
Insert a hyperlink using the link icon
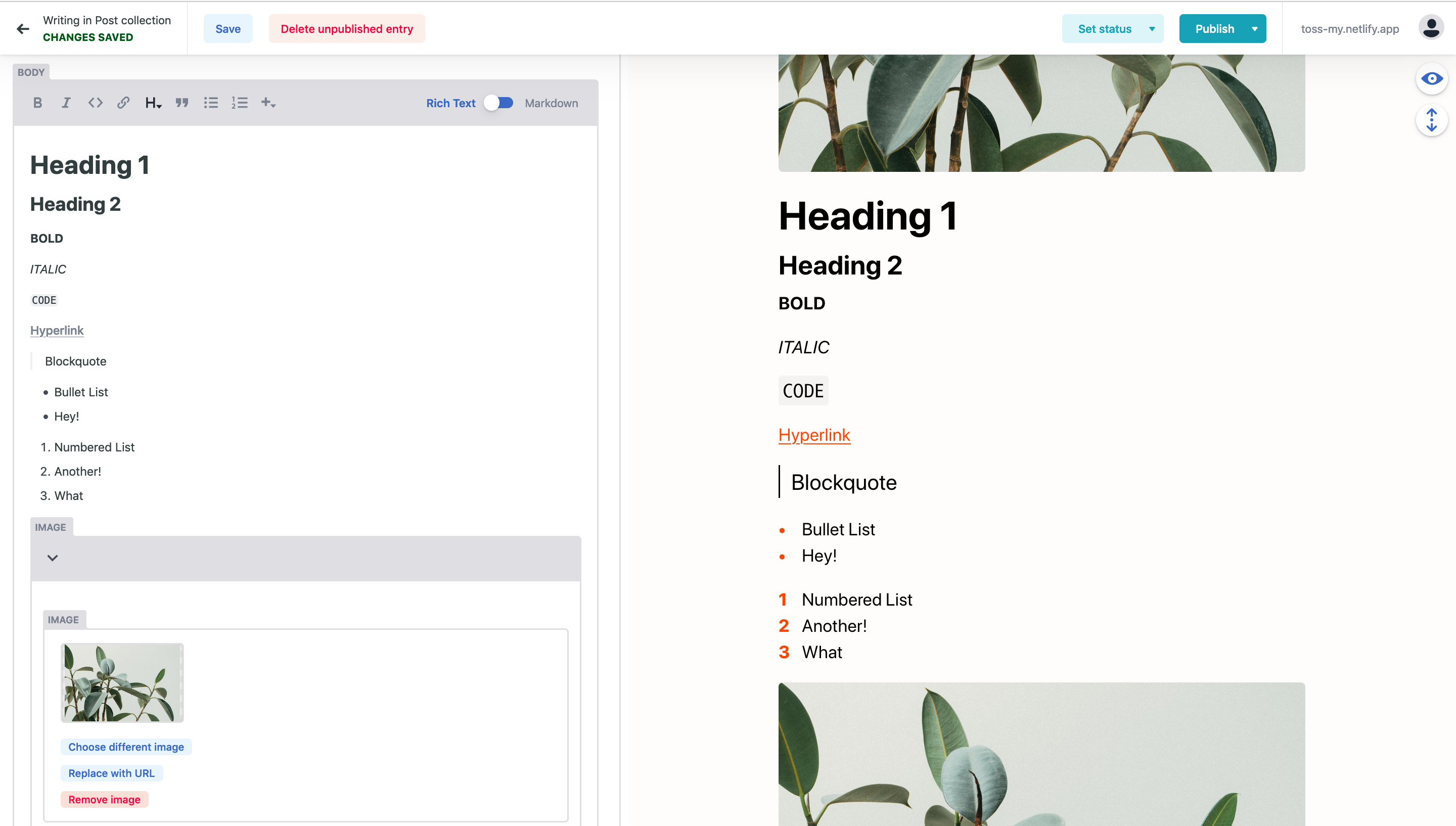(x=123, y=103)
